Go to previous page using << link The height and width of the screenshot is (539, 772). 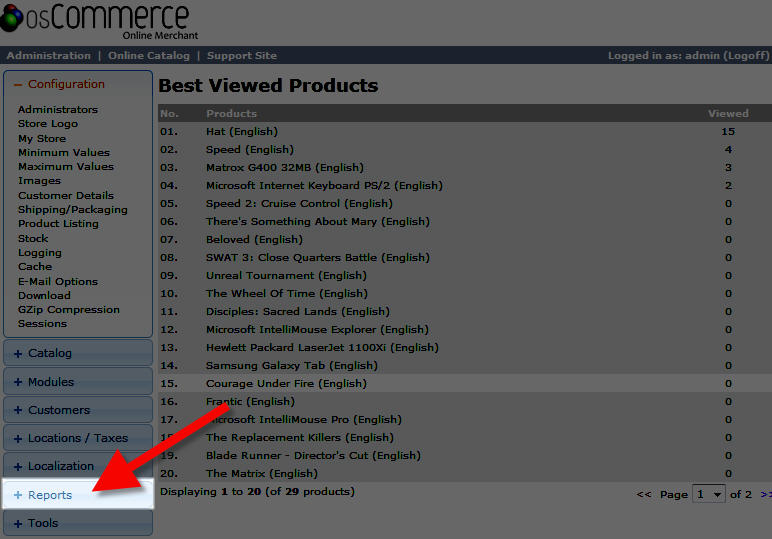[644, 495]
